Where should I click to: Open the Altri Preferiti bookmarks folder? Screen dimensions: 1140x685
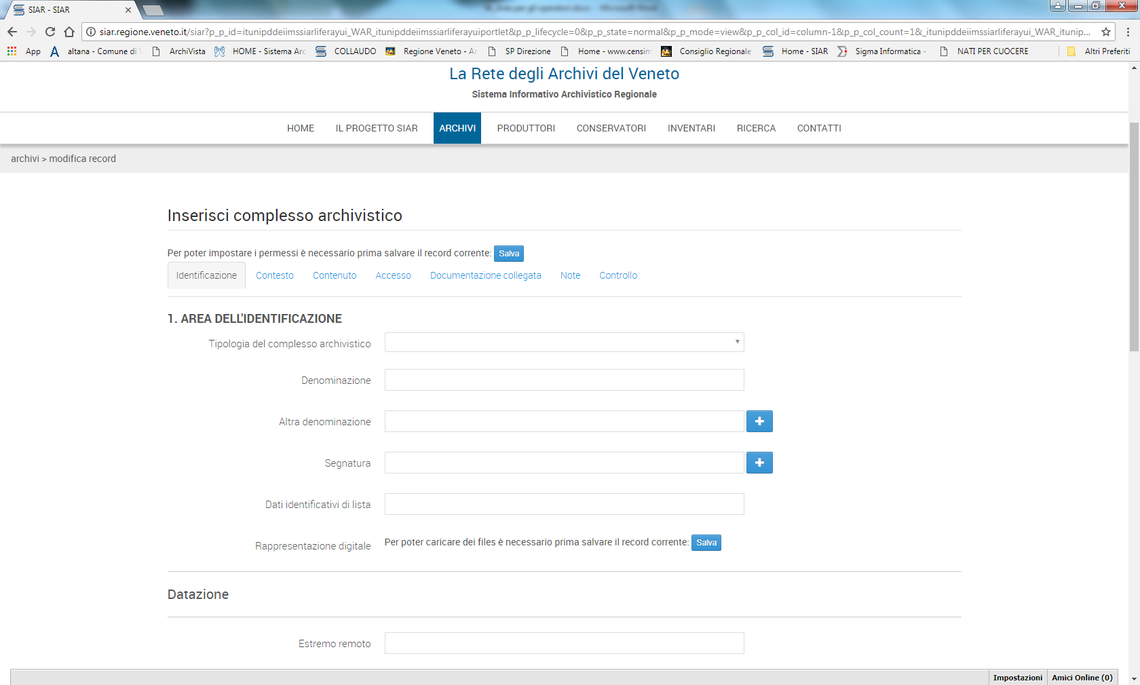[1098, 51]
